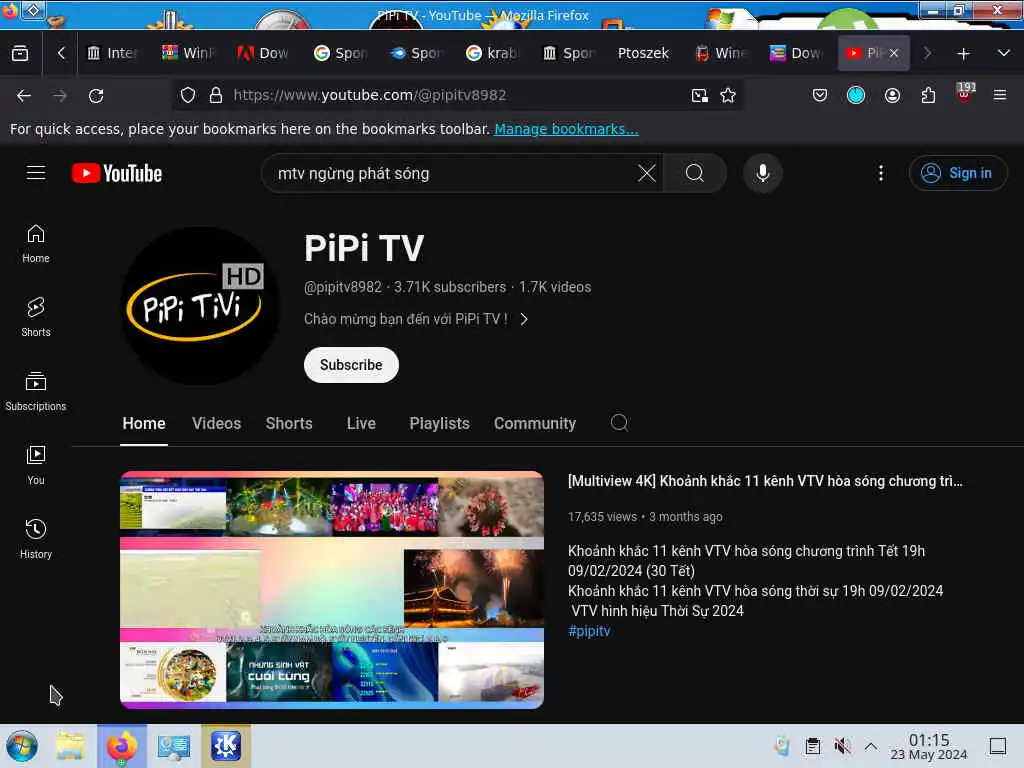Click the address bar URL

[370, 95]
